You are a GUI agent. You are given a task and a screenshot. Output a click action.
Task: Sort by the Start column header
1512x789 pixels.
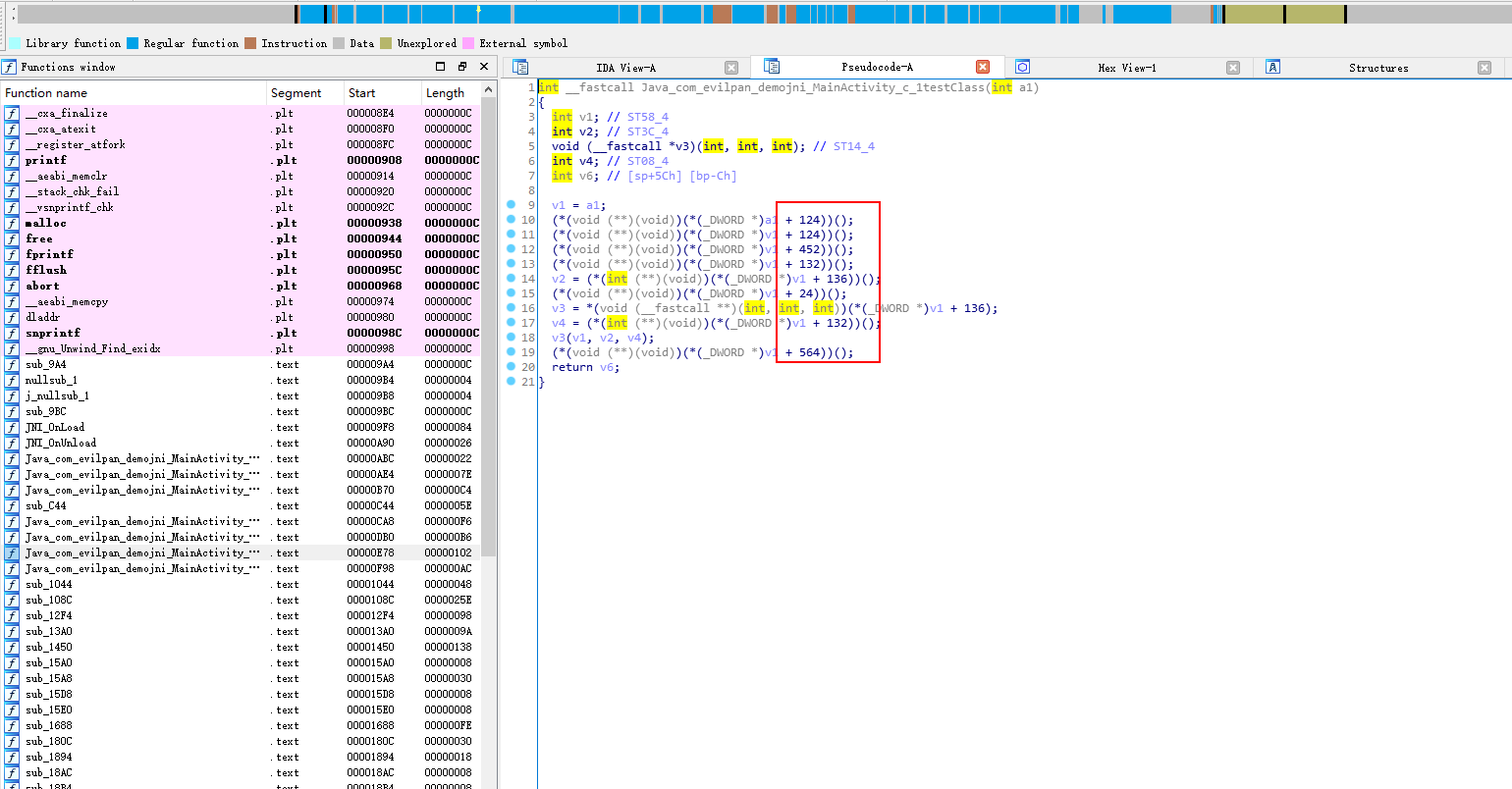382,93
